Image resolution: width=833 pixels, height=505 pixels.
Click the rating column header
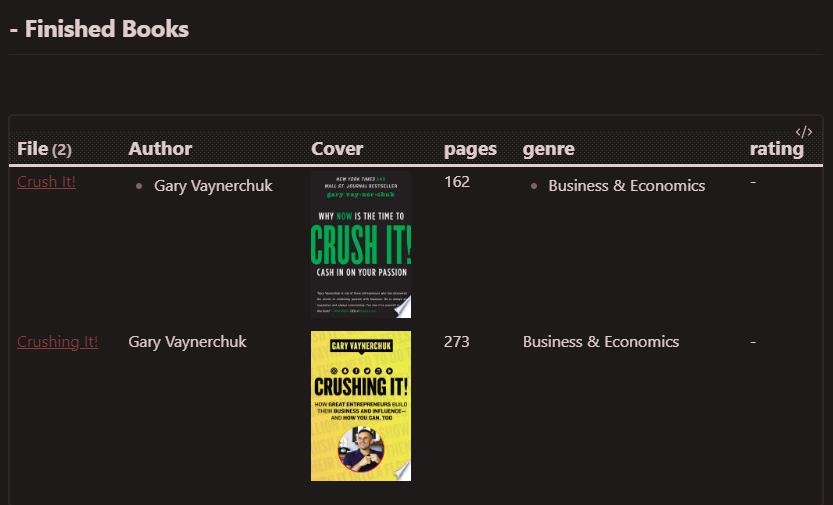tap(776, 149)
